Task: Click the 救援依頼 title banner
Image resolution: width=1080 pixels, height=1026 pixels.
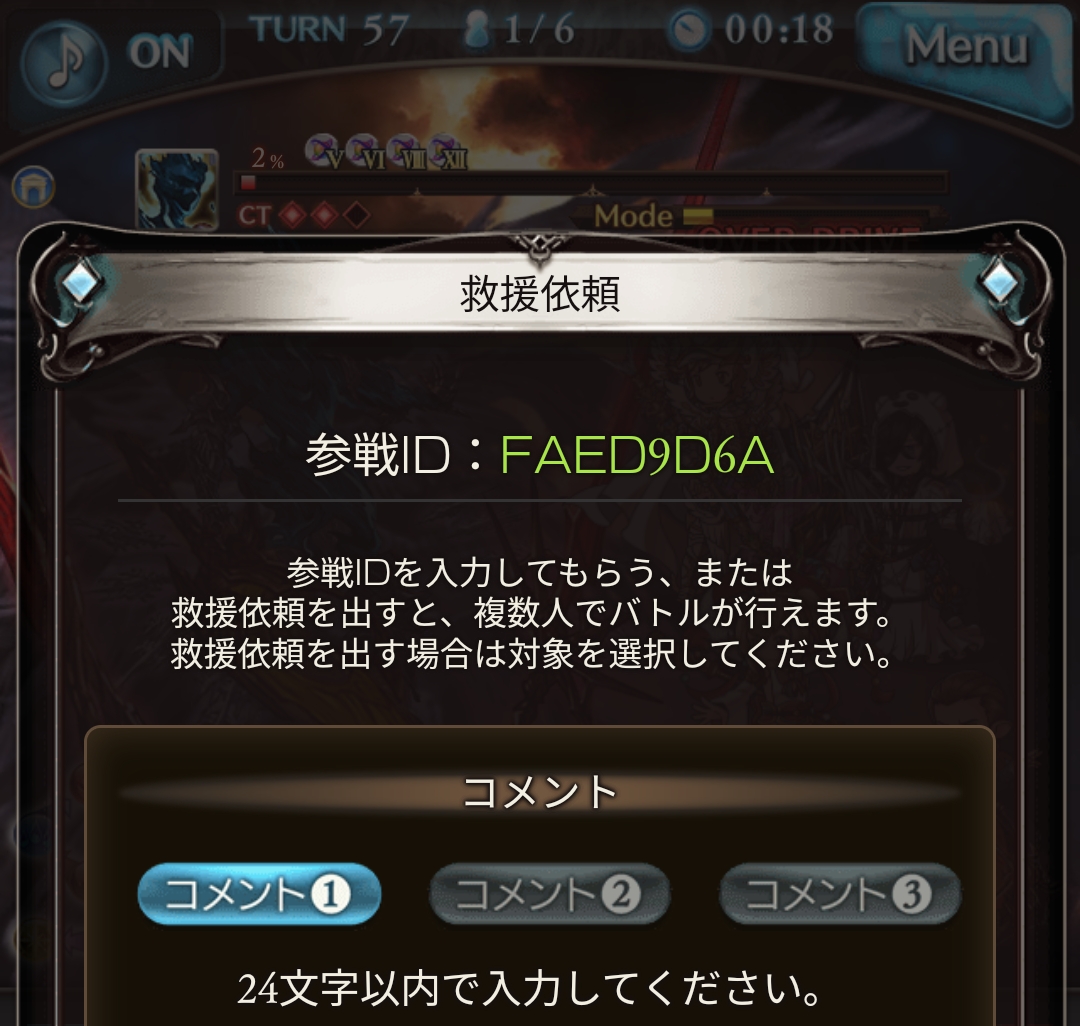Action: (540, 295)
